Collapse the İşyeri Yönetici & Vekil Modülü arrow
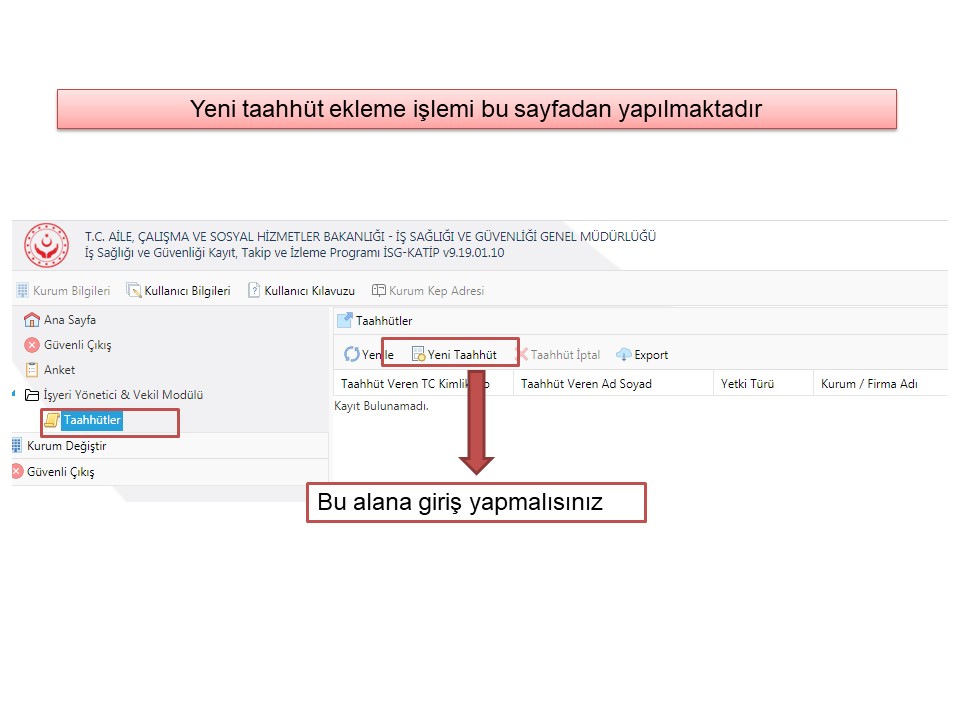Screen dimensions: 960x720 [14, 395]
